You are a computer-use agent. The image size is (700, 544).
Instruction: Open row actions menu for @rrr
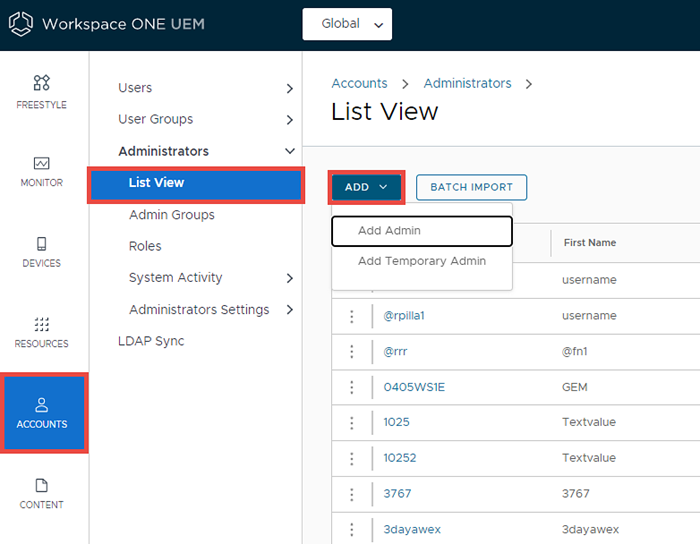(x=352, y=352)
